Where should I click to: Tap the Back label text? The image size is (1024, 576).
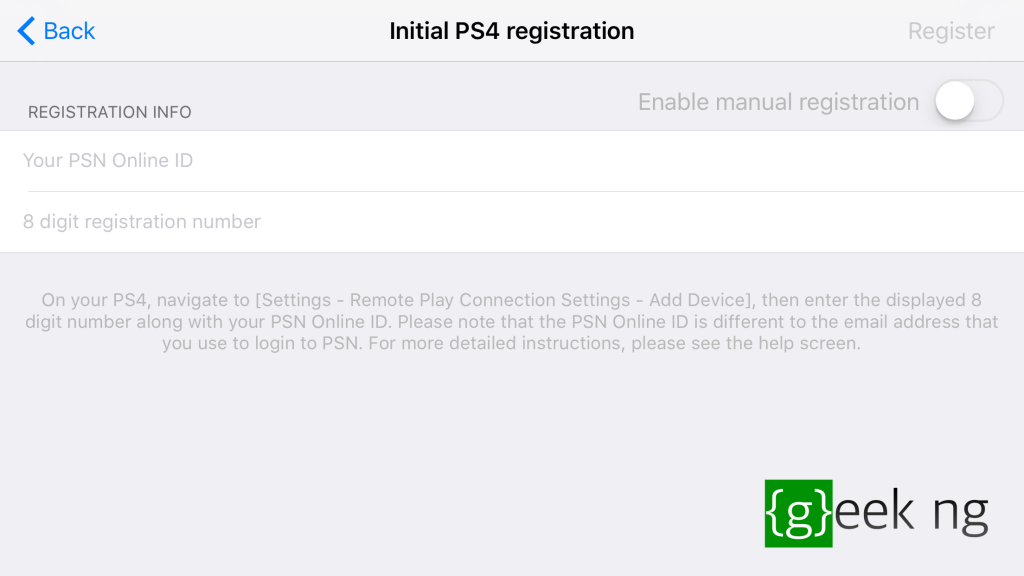click(x=69, y=31)
